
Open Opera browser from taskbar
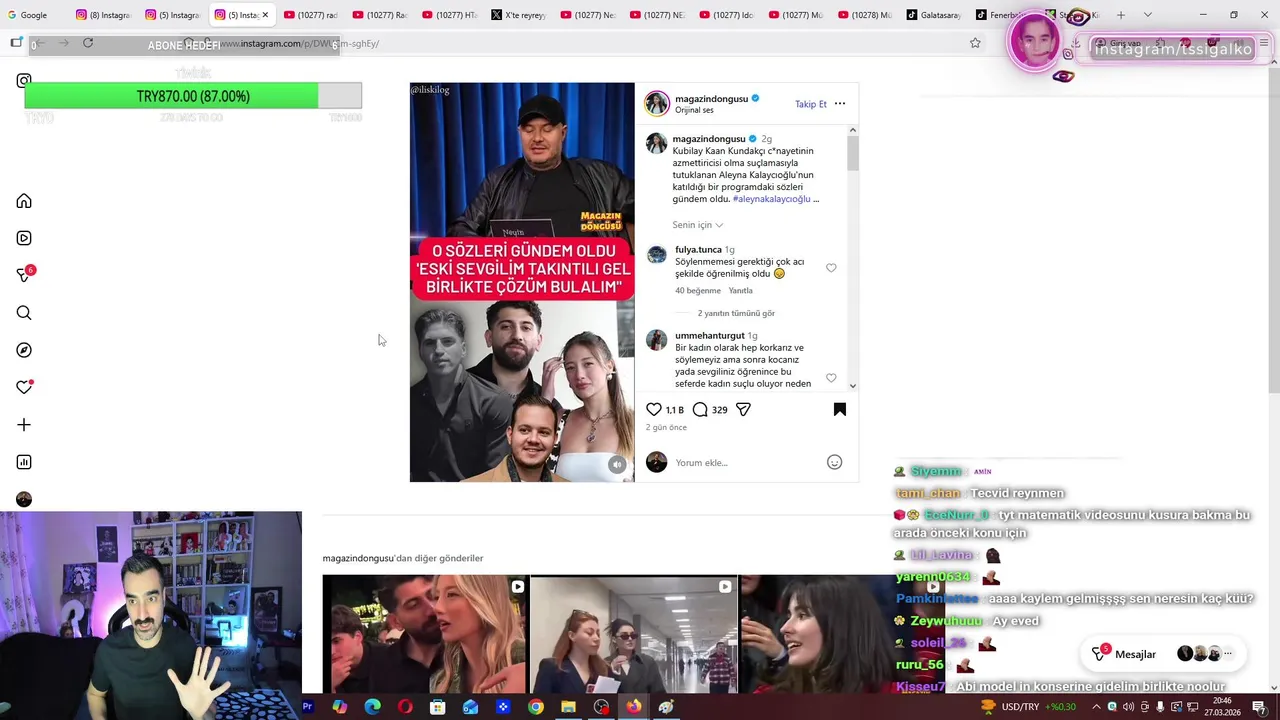point(405,707)
